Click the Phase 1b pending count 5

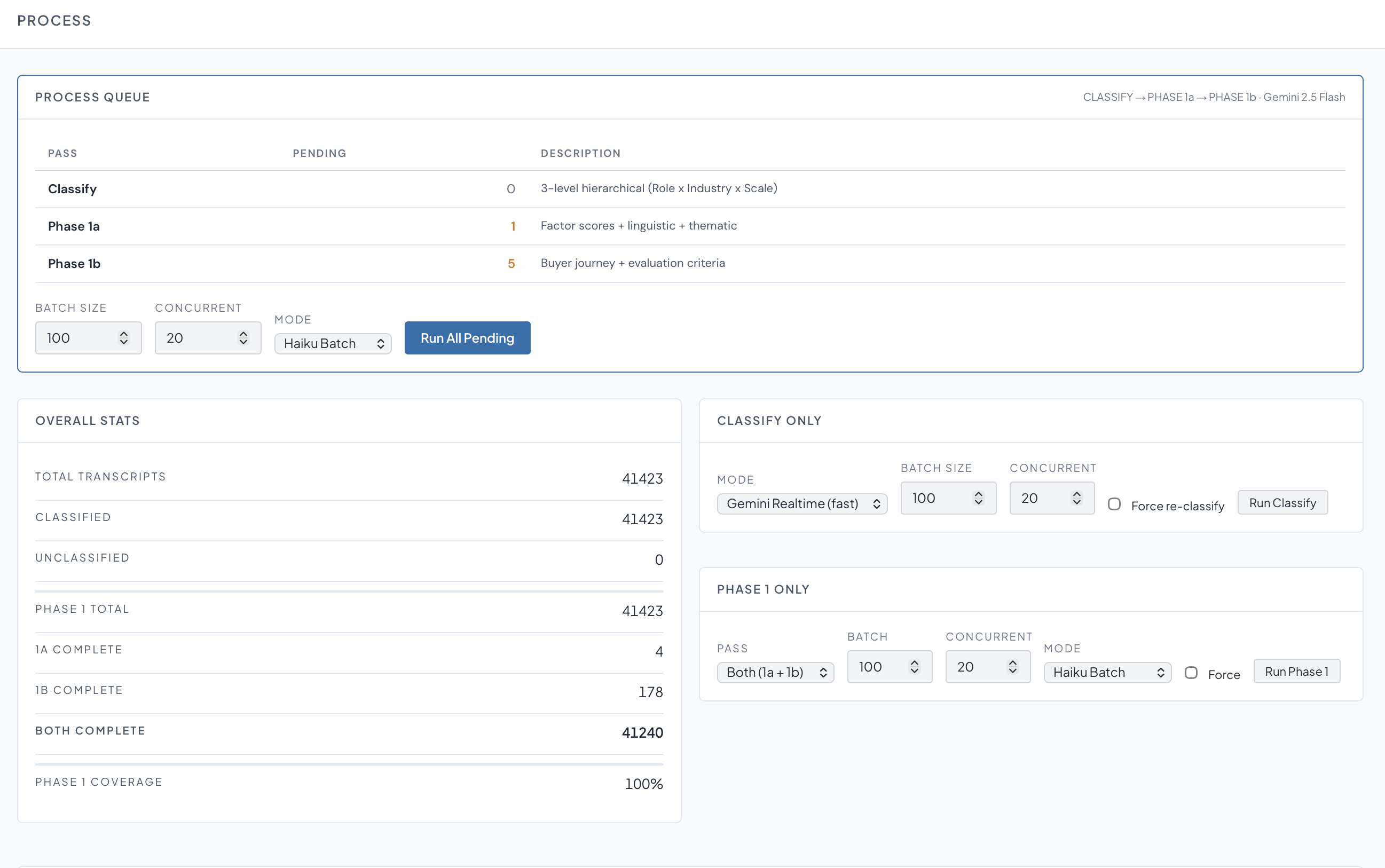tap(511, 264)
